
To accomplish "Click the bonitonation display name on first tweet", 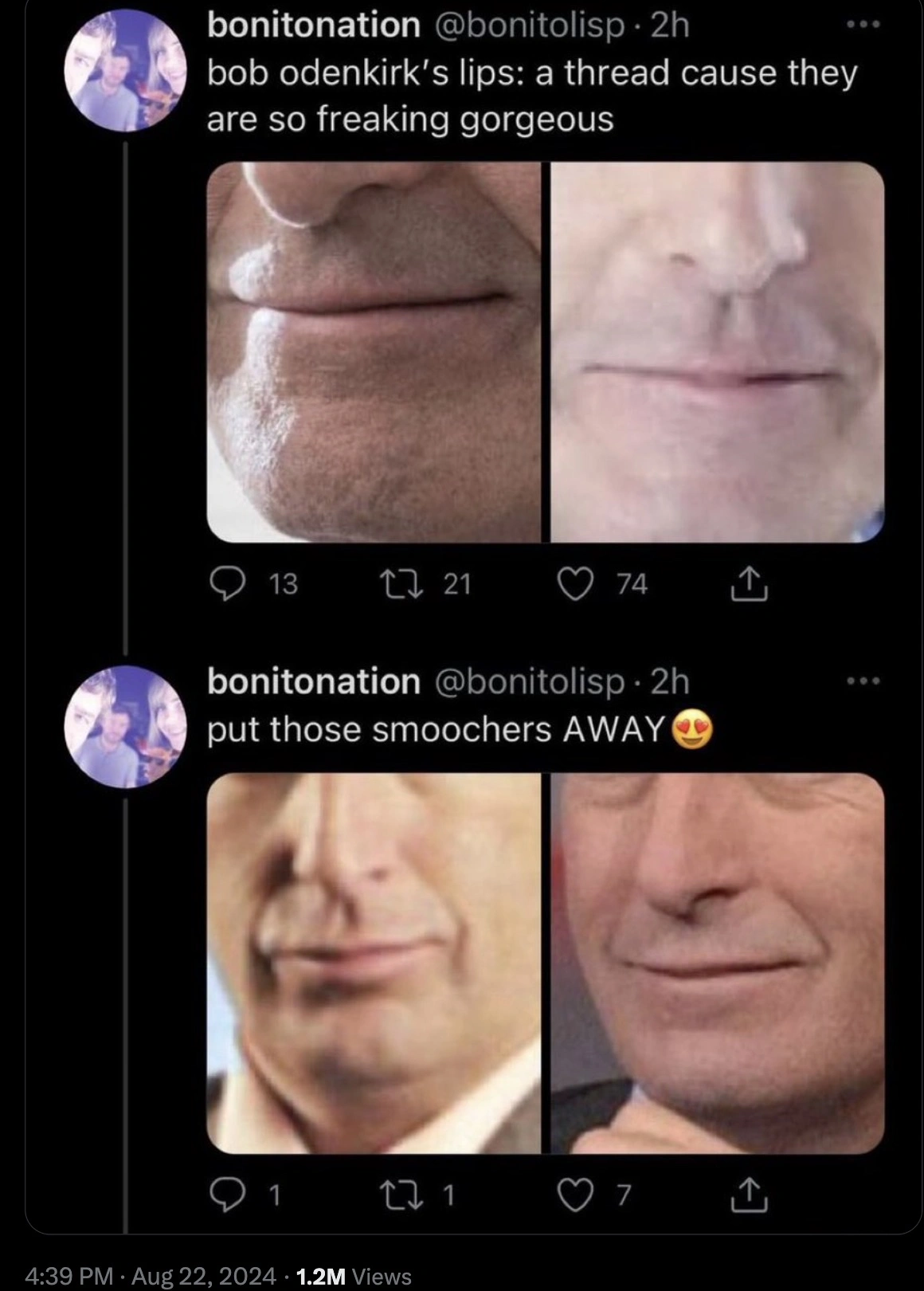I will tap(313, 26).
